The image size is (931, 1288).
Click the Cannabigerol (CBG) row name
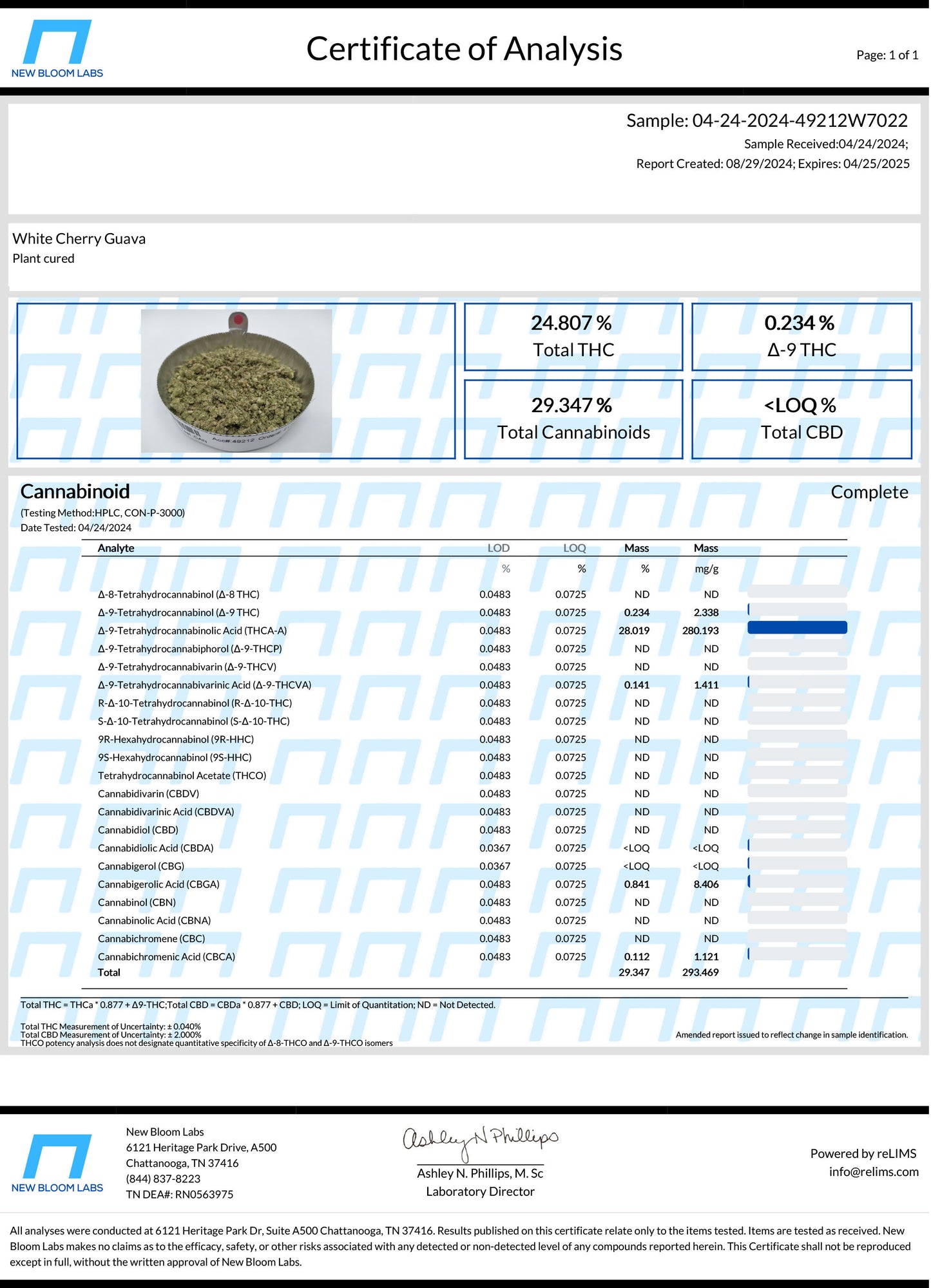141,866
